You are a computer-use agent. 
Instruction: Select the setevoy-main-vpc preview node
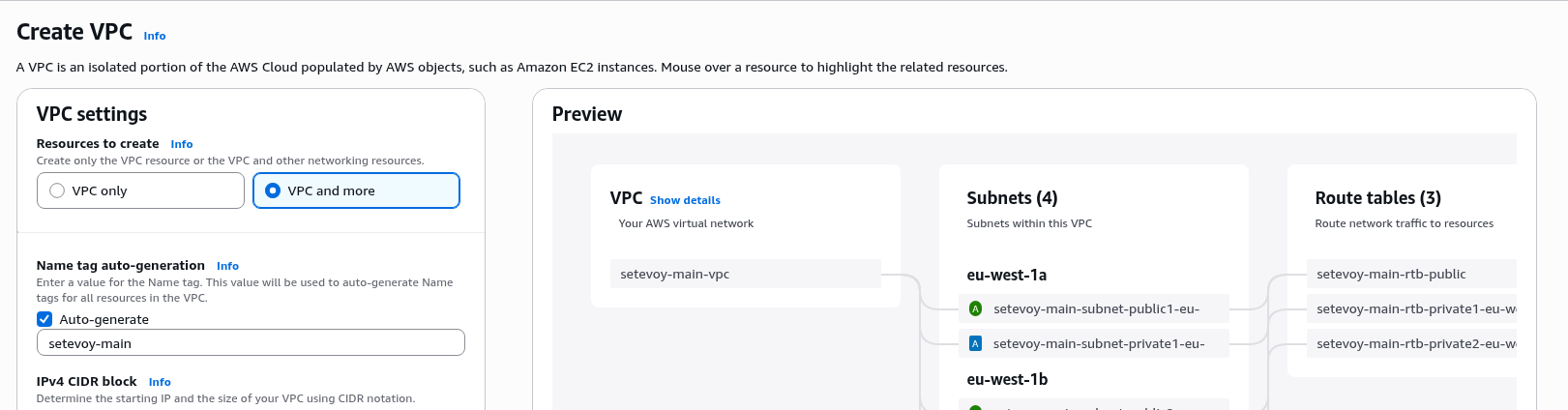[745, 275]
